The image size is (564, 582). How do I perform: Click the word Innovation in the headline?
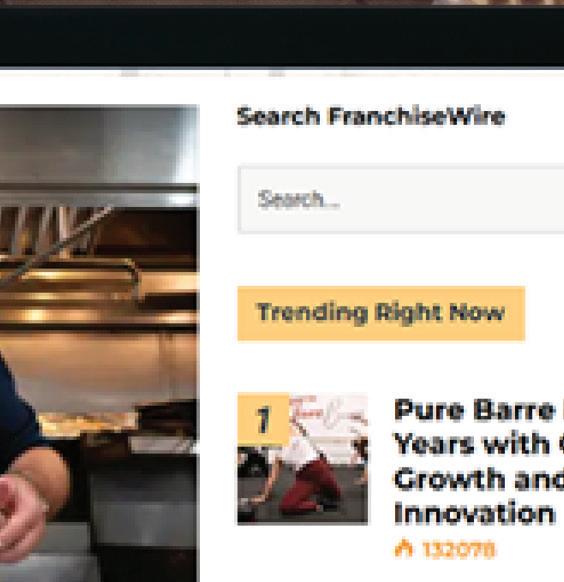click(x=474, y=513)
